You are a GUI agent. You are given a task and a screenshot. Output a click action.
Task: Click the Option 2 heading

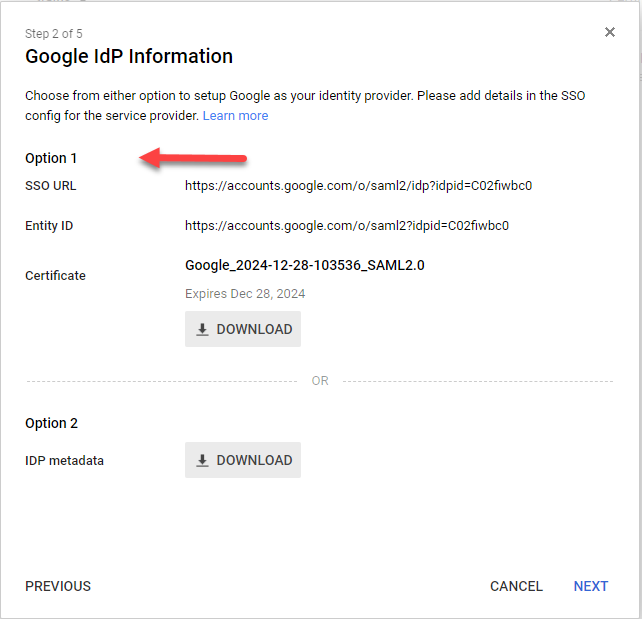[51, 423]
